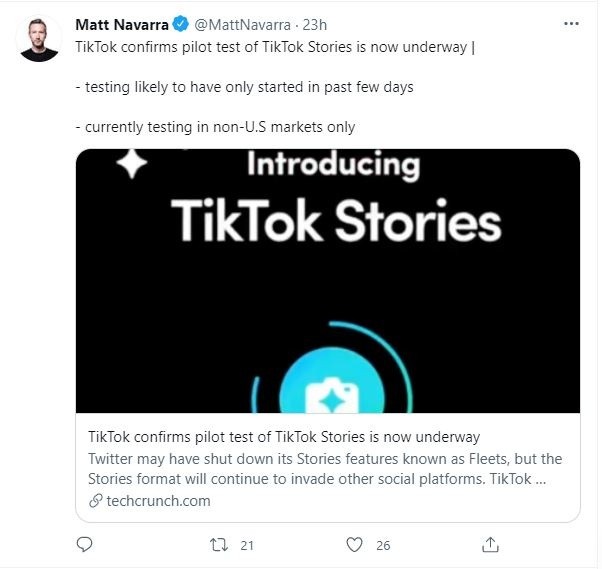Click the card headline about the TikTok Stories pilot
602x569 pixels.
coord(284,437)
